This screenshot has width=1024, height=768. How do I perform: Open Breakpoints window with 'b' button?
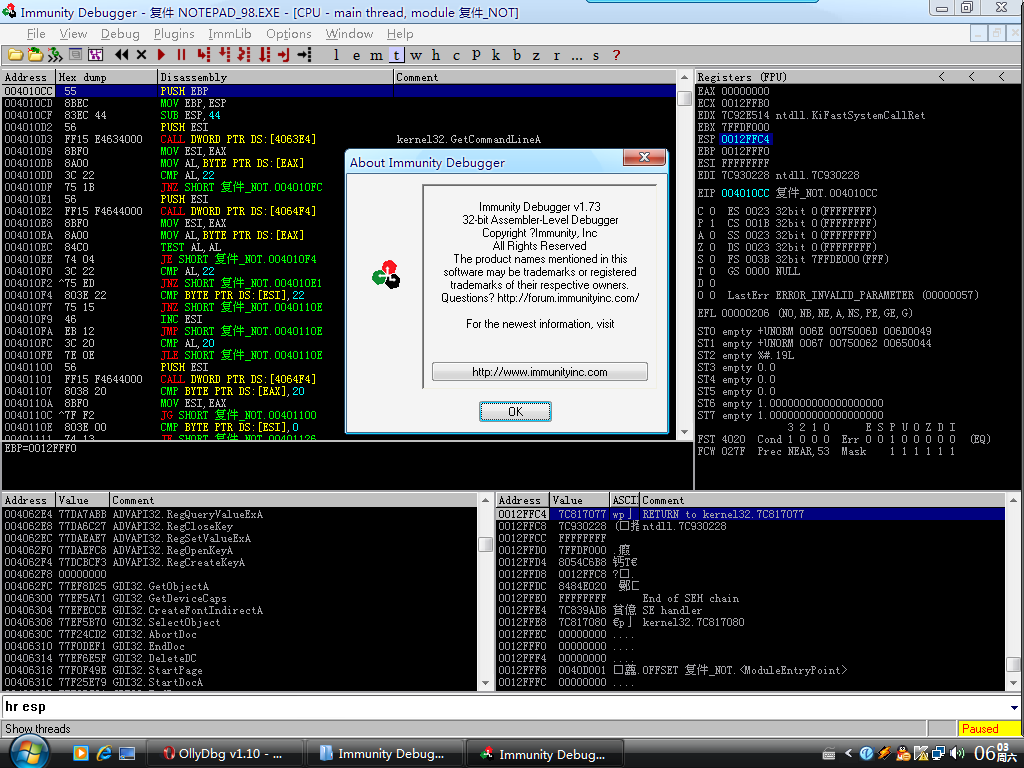[x=517, y=56]
